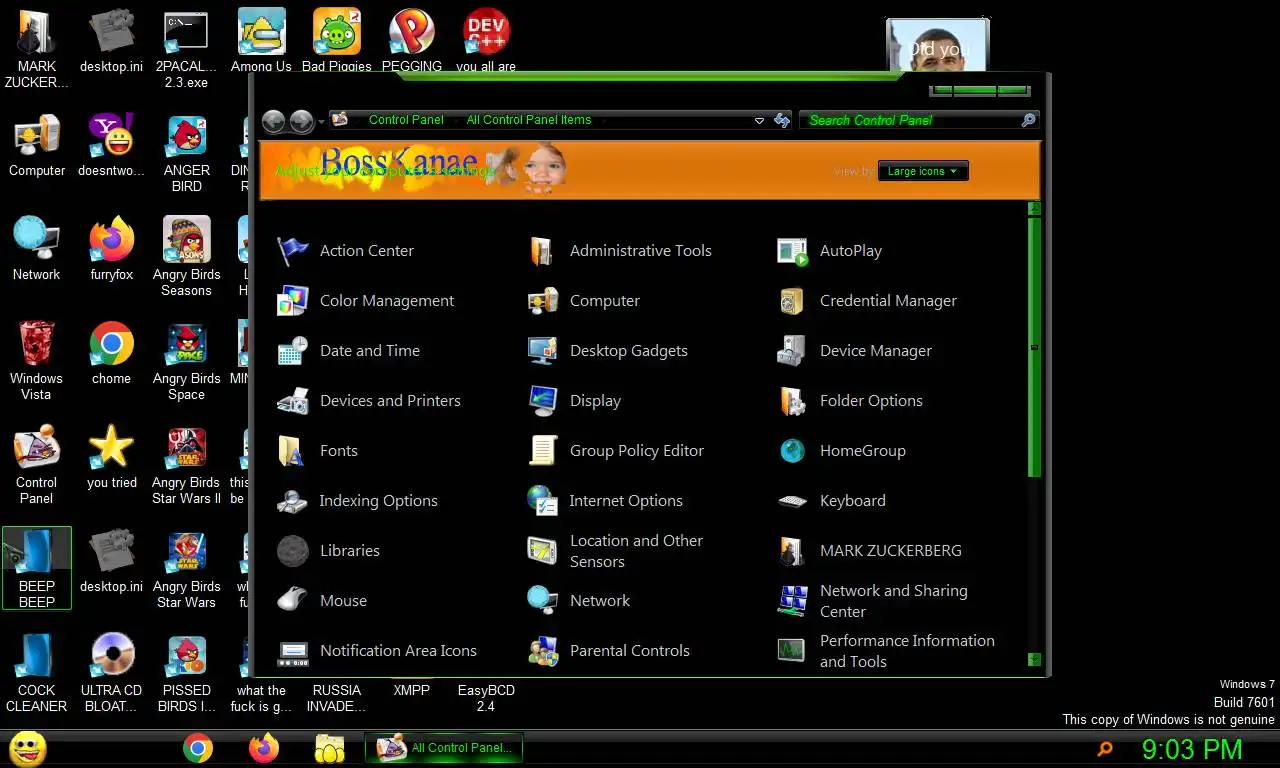
Task: Open Parental Controls icon
Action: 542,650
